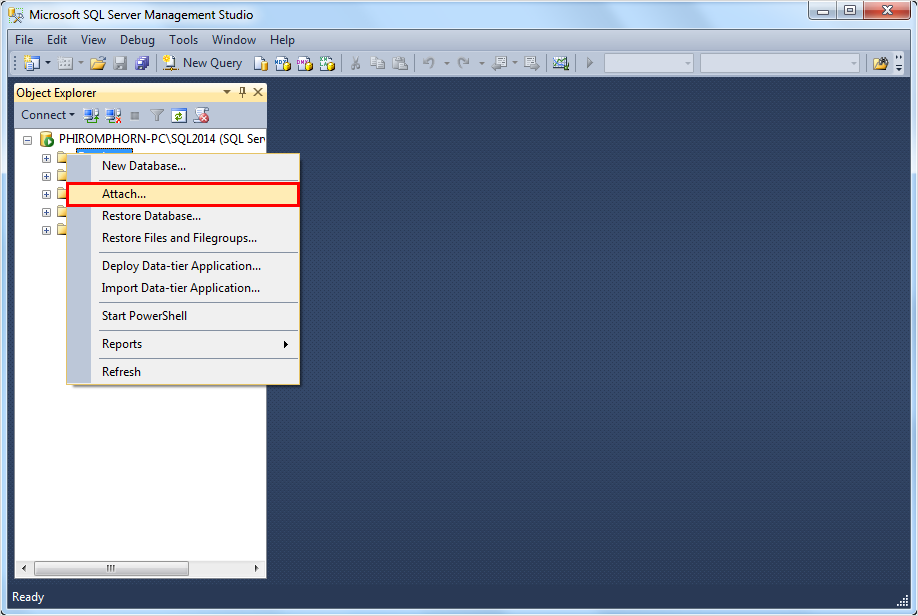Open the Reports submenu
Viewport: 918px width, 616px height.
pos(183,344)
